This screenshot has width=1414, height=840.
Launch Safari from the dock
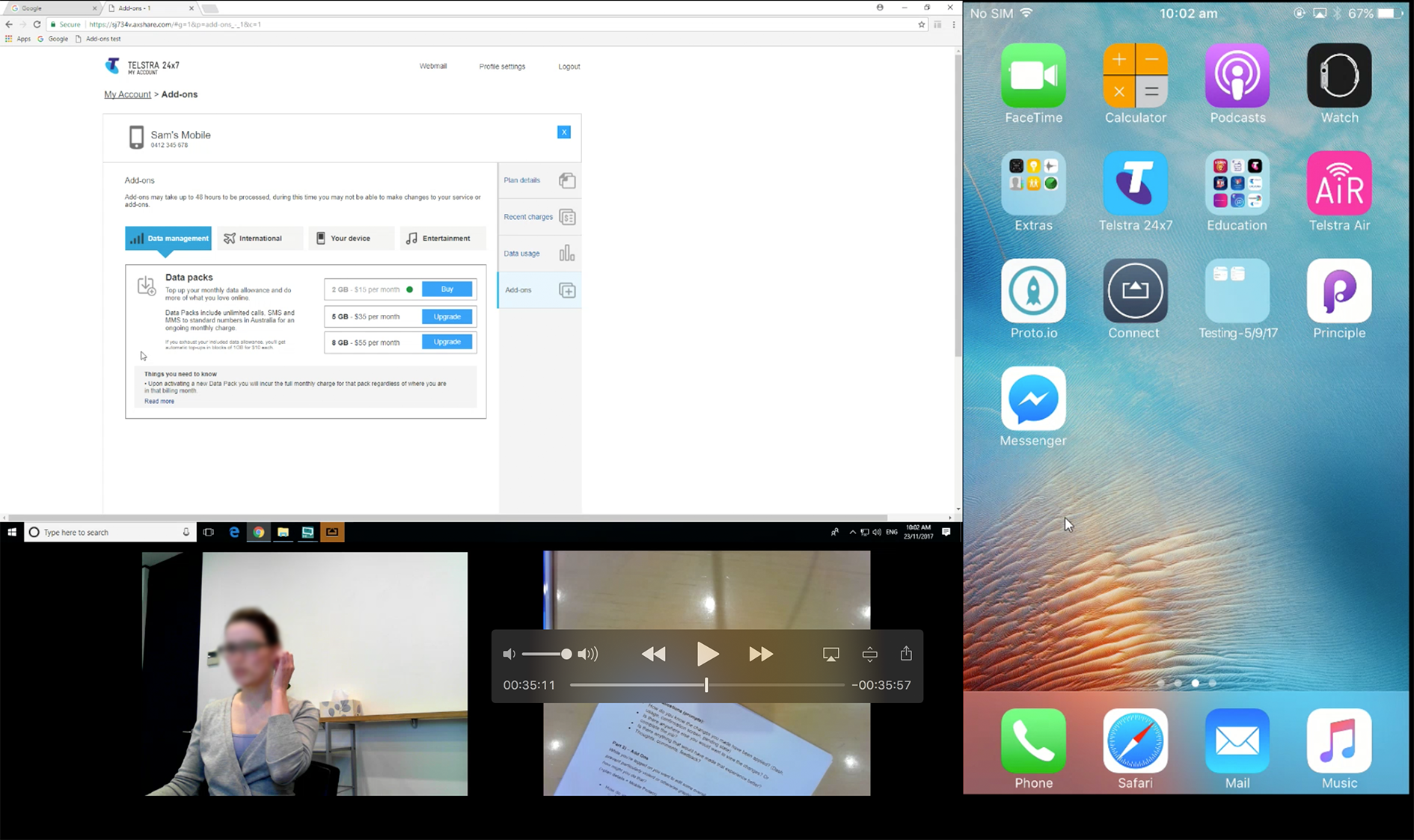coord(1135,741)
